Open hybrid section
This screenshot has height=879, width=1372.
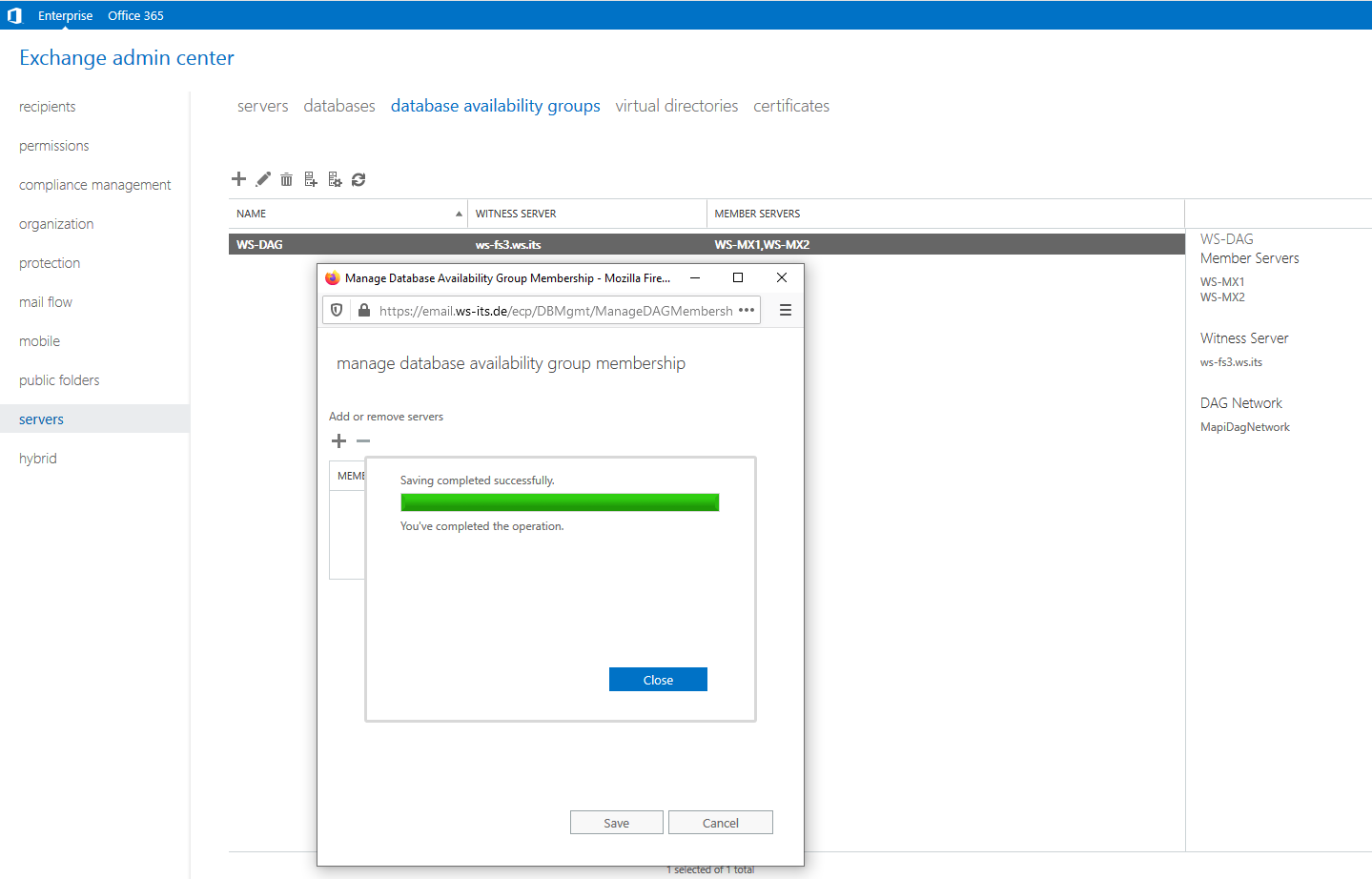[x=38, y=459]
